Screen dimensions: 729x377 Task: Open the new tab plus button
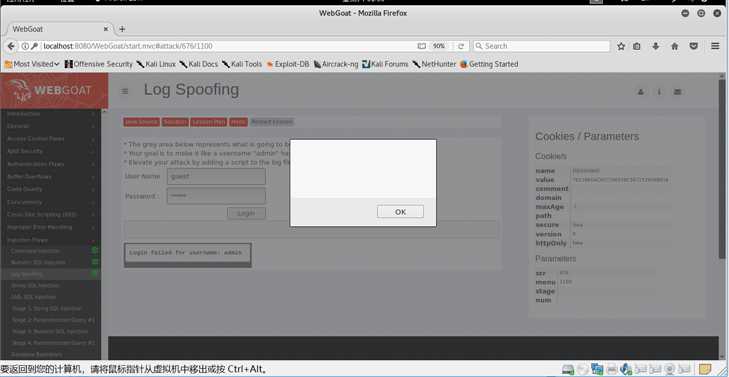[122, 29]
